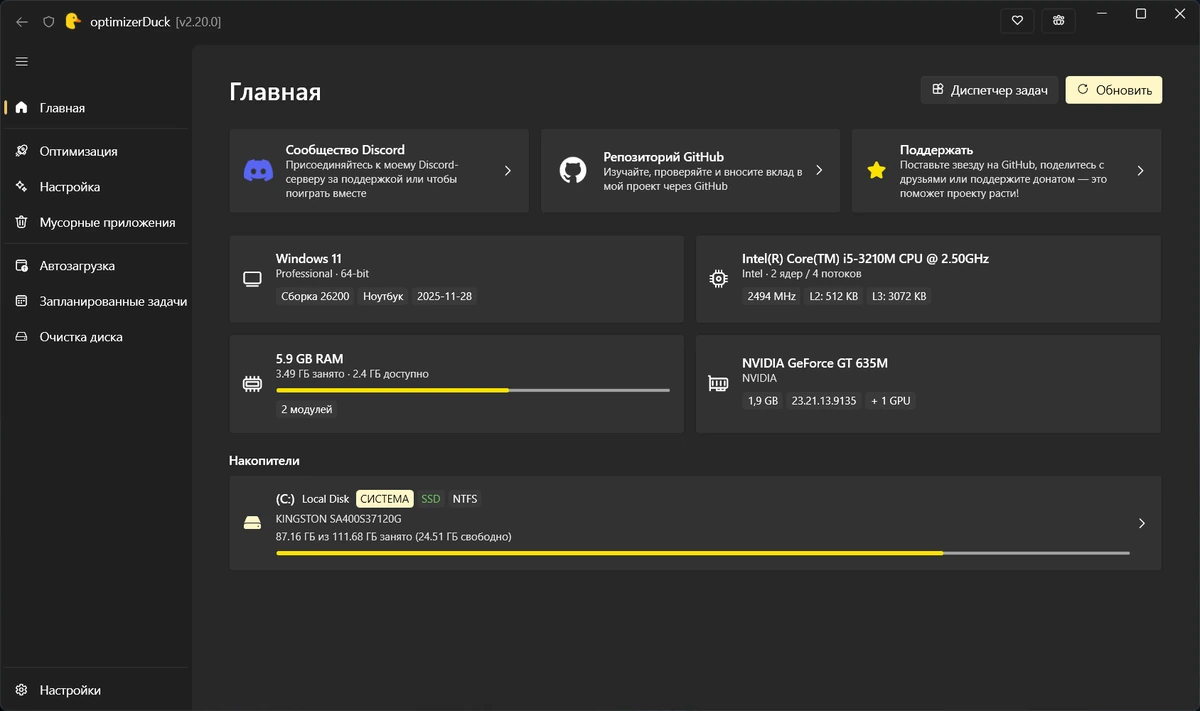
Task: Click the yellow star icon
Action: point(877,170)
